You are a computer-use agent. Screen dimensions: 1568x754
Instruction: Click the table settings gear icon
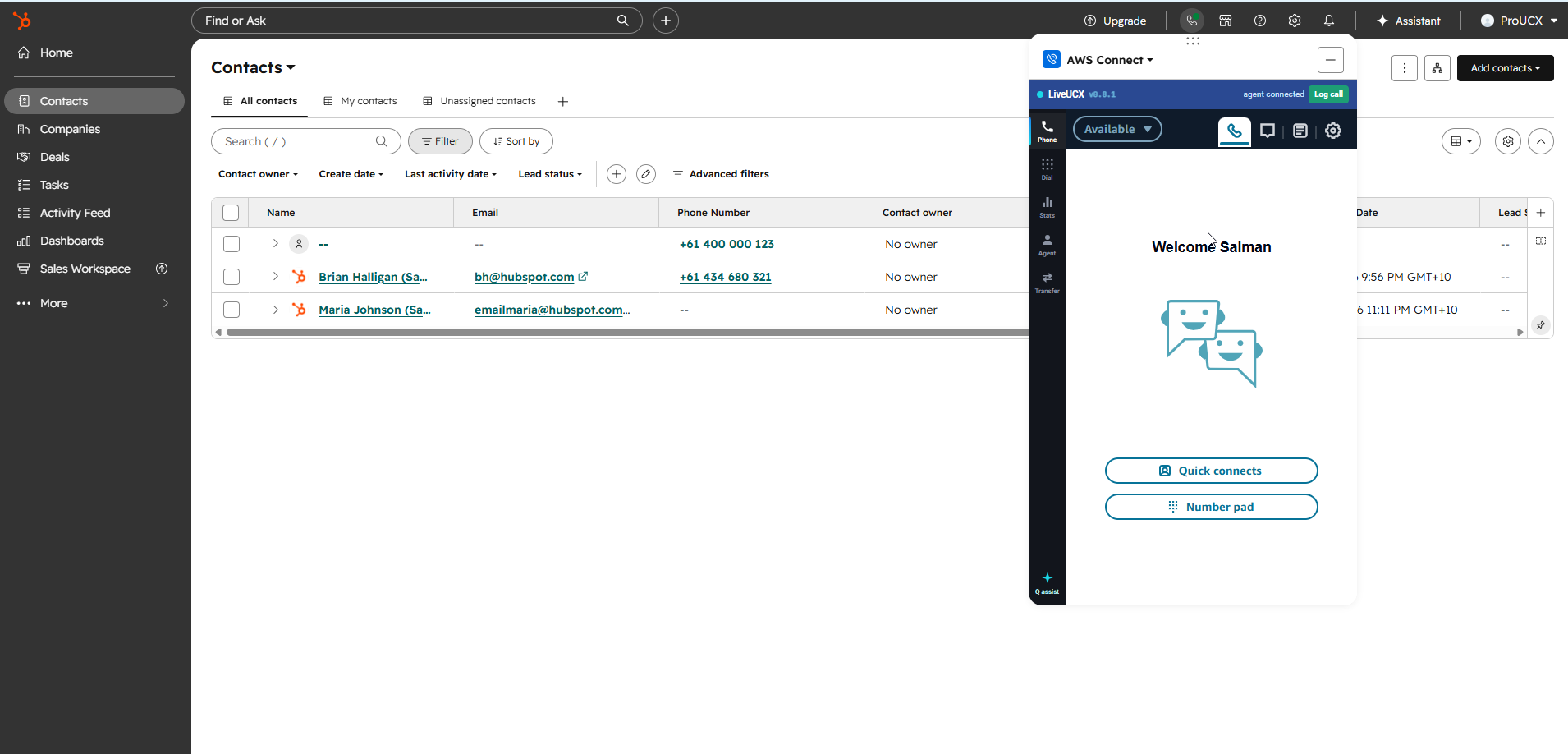[x=1508, y=141]
